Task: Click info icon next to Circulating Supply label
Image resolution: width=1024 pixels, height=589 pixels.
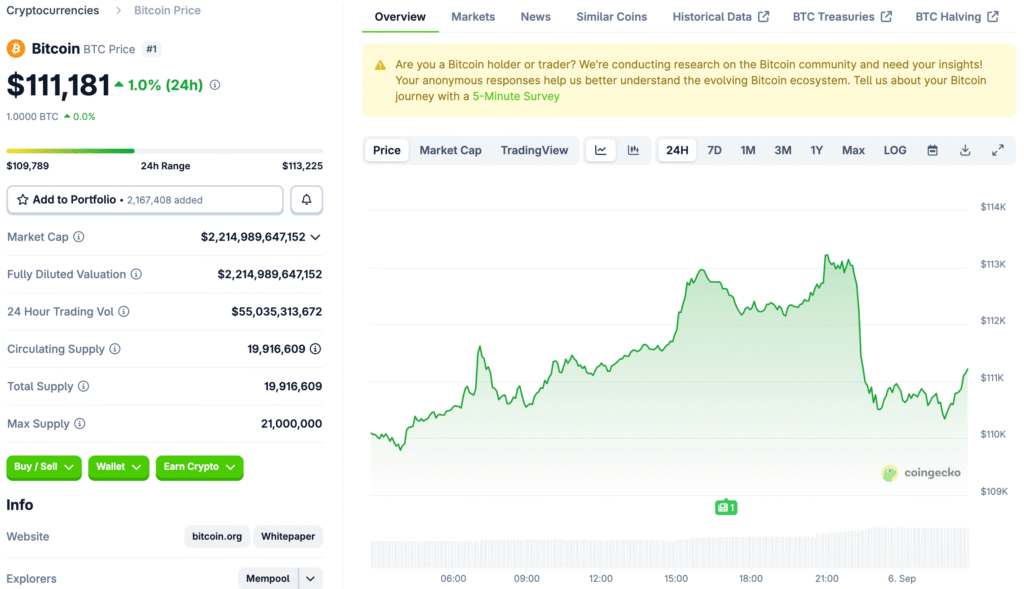Action: (115, 349)
